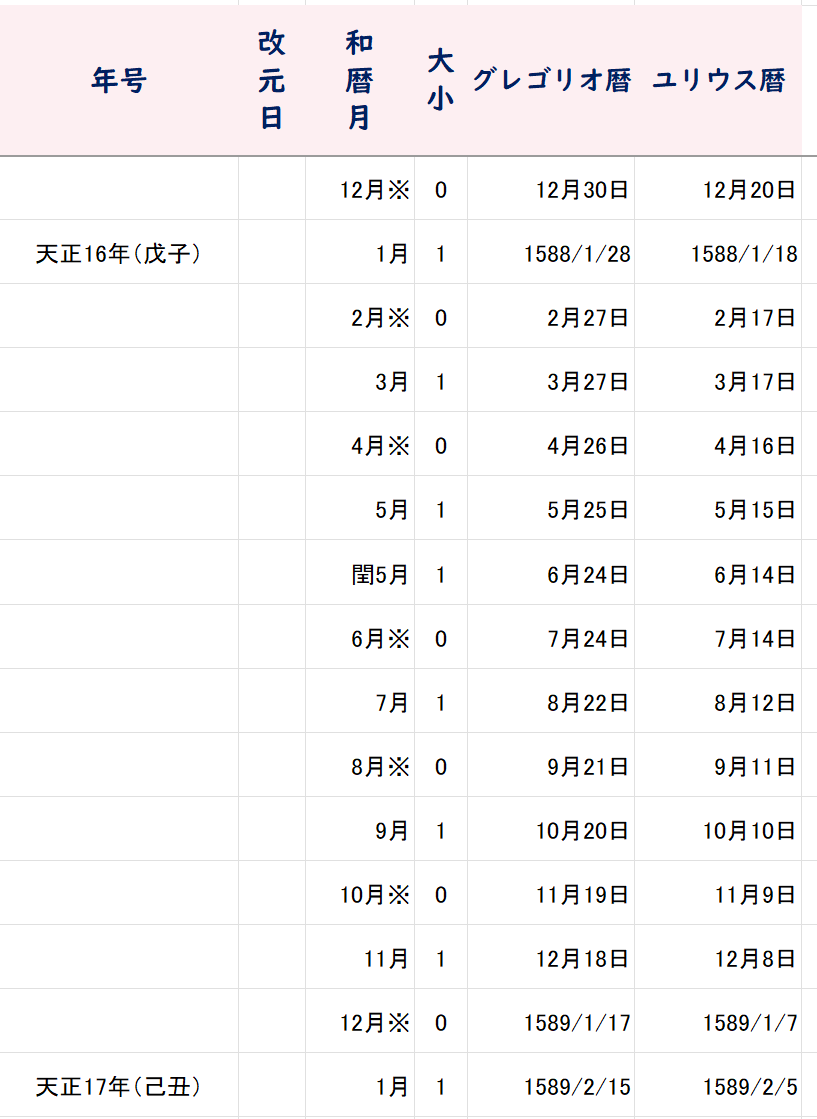Select the 天正17年(己丑) cell
This screenshot has width=817, height=1119.
118,1085
